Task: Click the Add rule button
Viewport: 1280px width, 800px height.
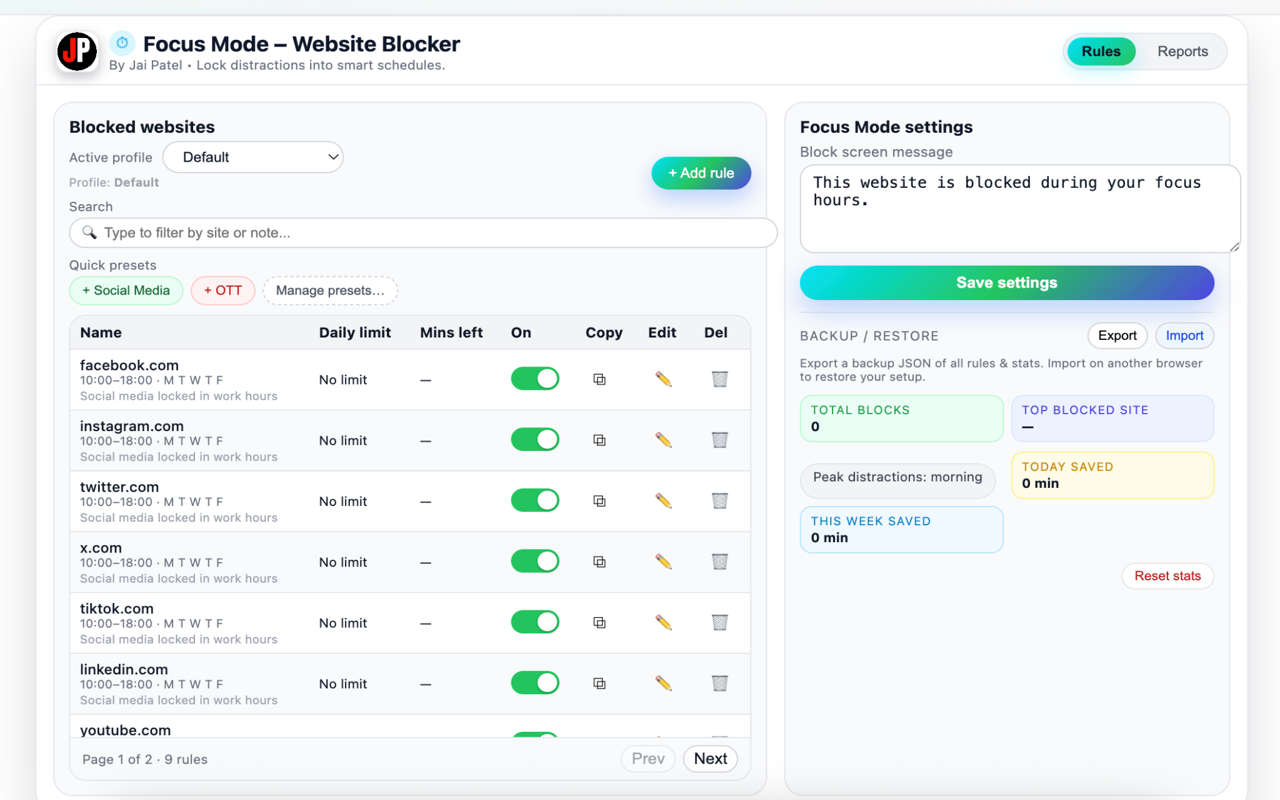Action: (x=701, y=173)
